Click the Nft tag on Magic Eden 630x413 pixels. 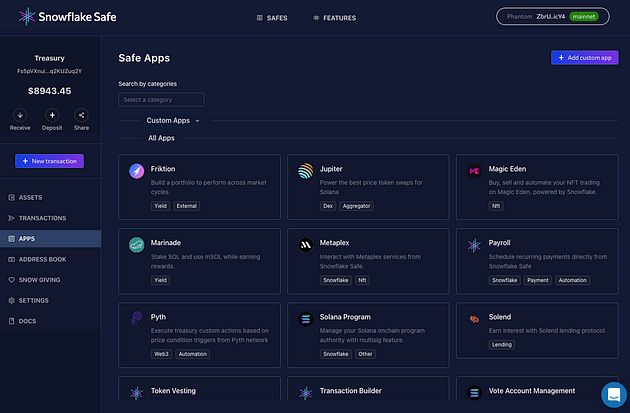[496, 206]
